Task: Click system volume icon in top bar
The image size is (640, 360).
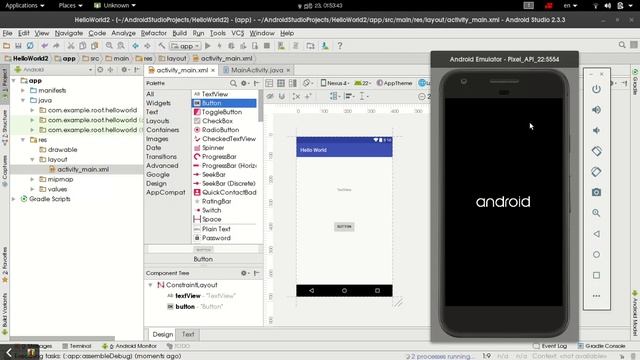Action: [608, 6]
